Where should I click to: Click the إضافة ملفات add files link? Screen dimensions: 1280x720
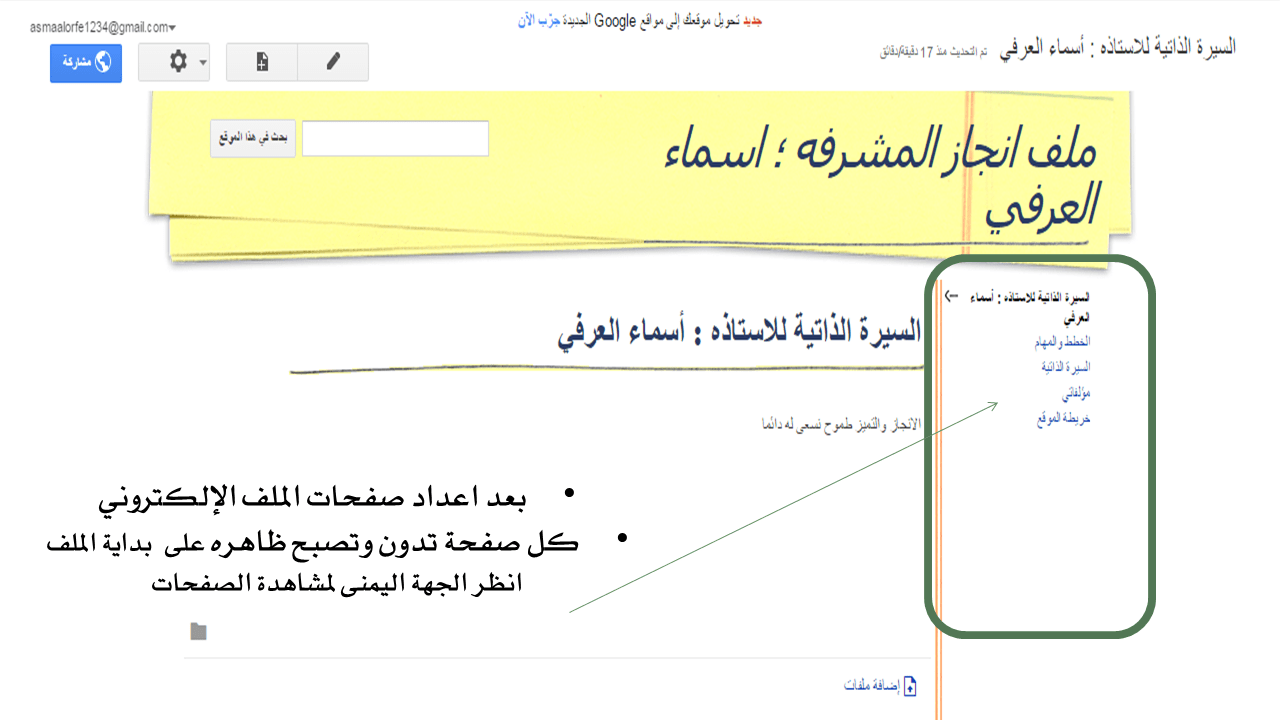(870, 687)
